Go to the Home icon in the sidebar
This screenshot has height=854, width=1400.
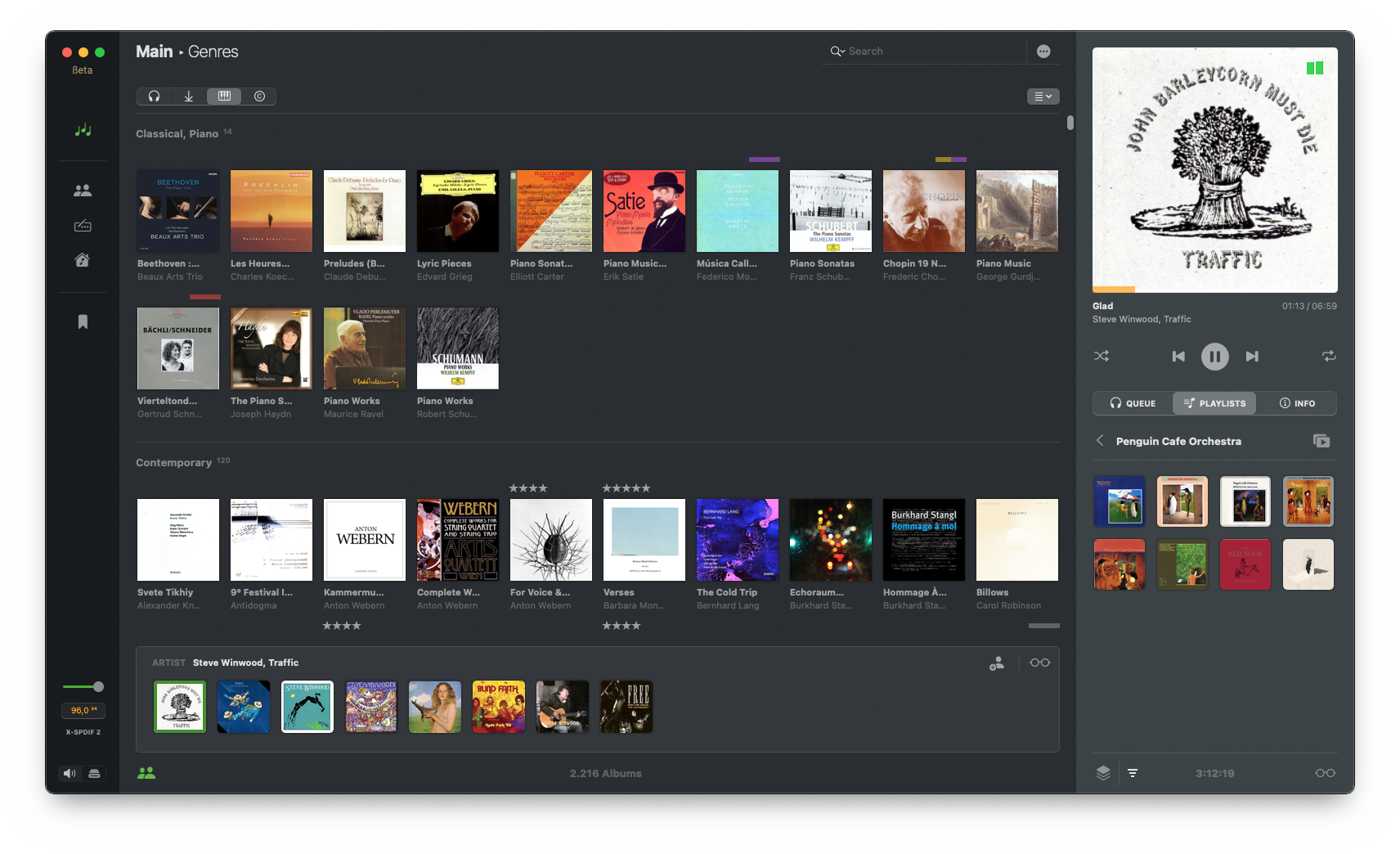[83, 260]
